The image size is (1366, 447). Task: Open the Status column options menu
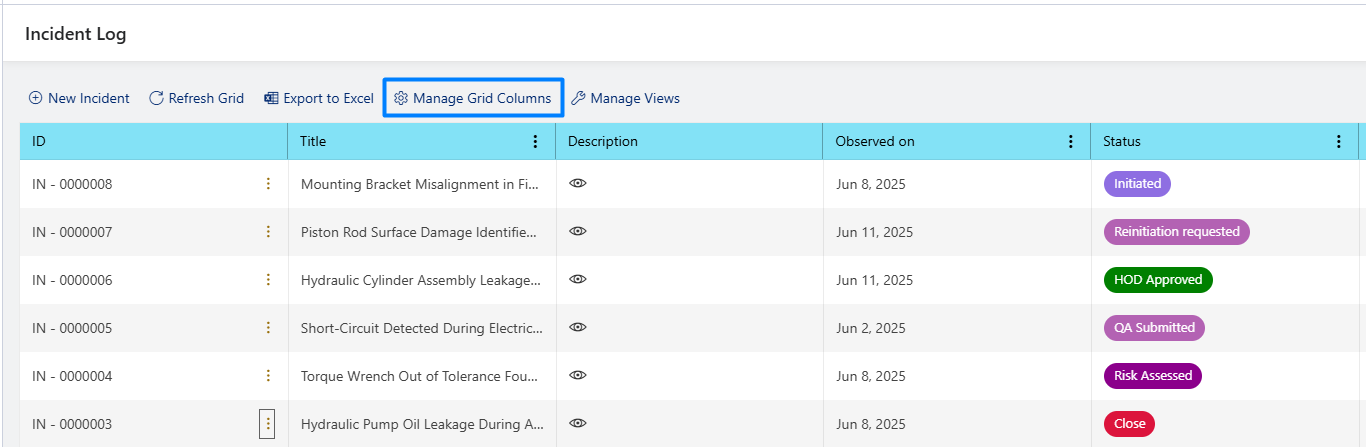[x=1339, y=142]
